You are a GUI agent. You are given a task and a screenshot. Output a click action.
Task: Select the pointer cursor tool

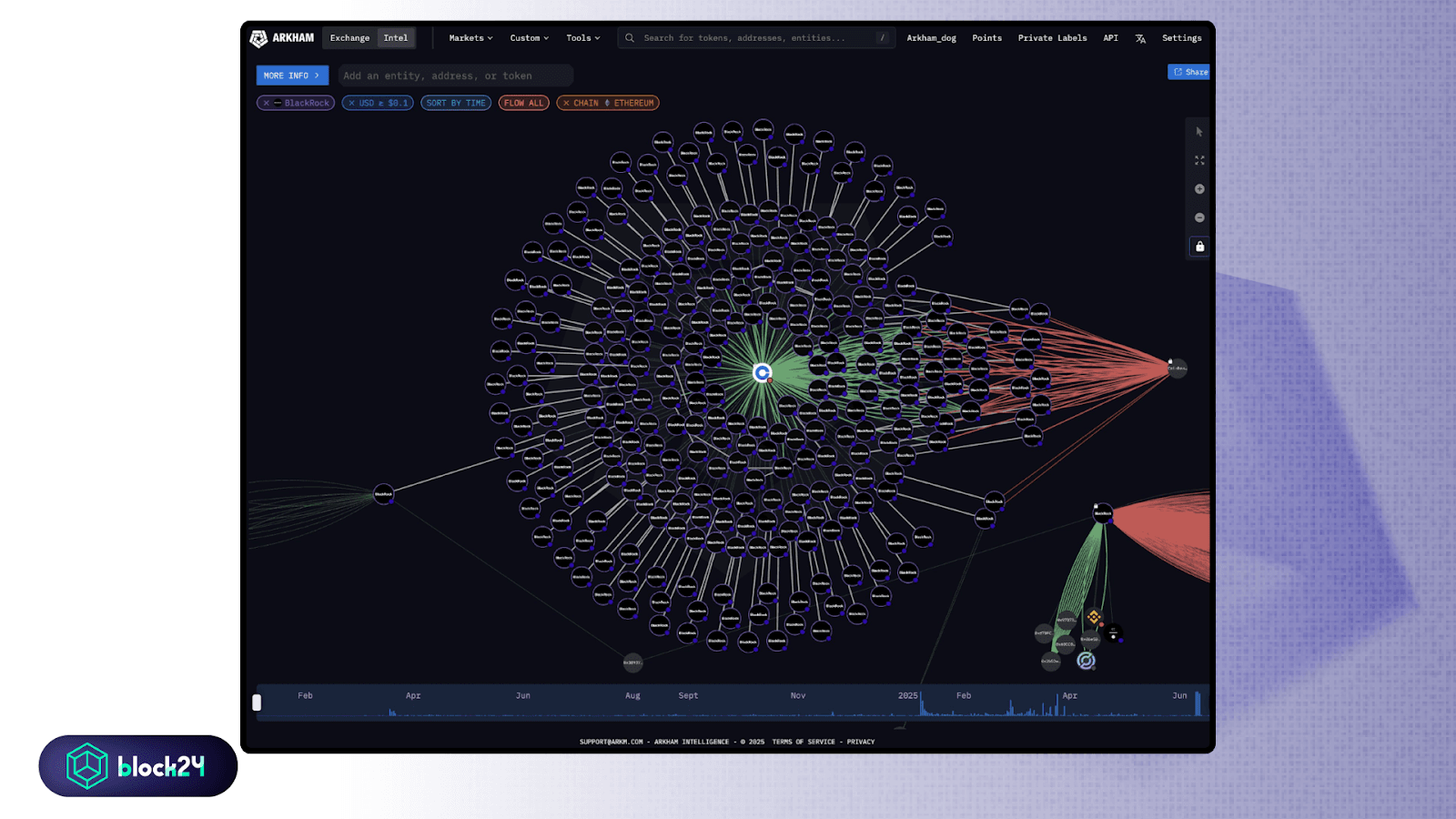click(x=1199, y=132)
